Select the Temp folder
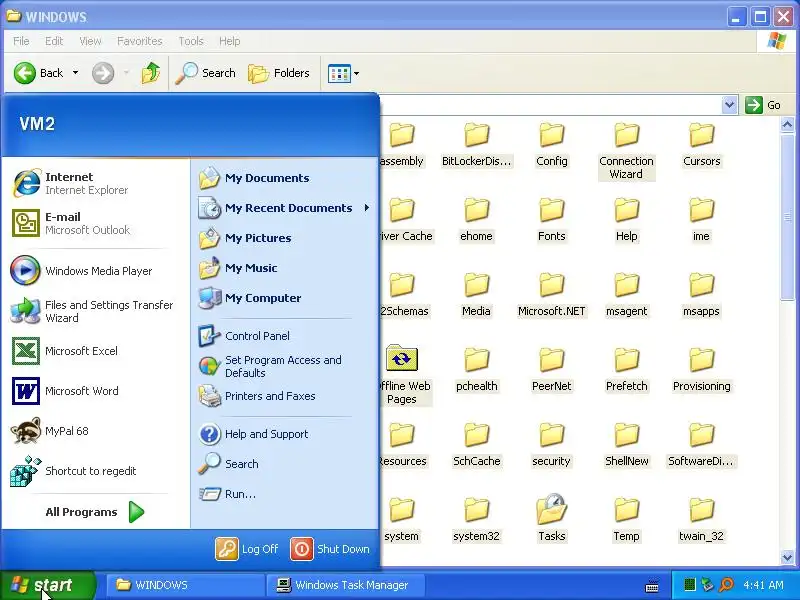800x600 pixels. click(x=627, y=520)
